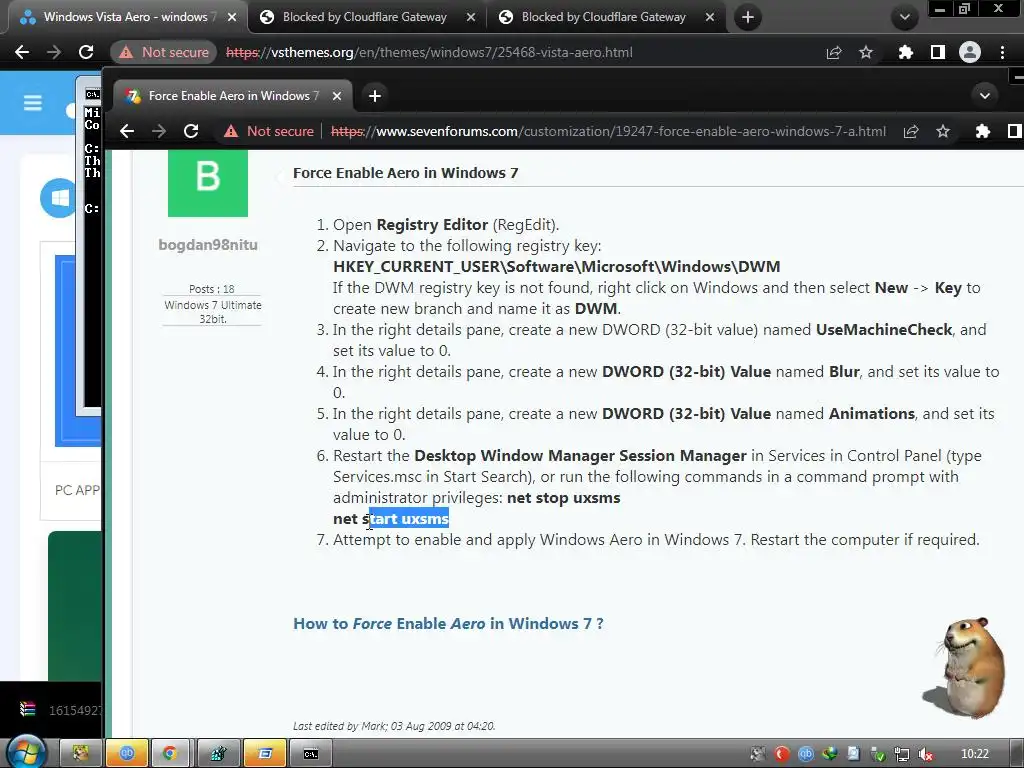
Task: Click the red circular tray icon
Action: 782,754
